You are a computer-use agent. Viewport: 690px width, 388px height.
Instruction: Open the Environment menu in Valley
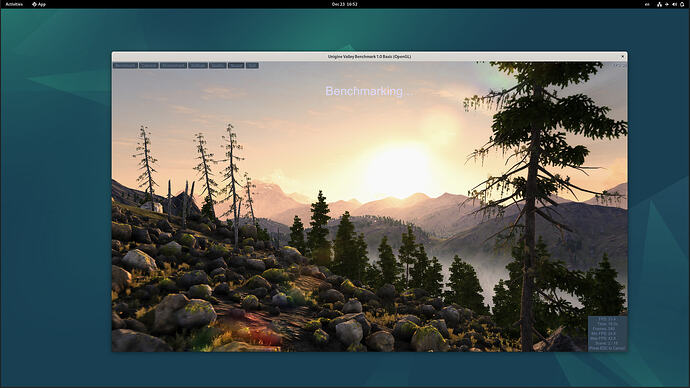173,66
